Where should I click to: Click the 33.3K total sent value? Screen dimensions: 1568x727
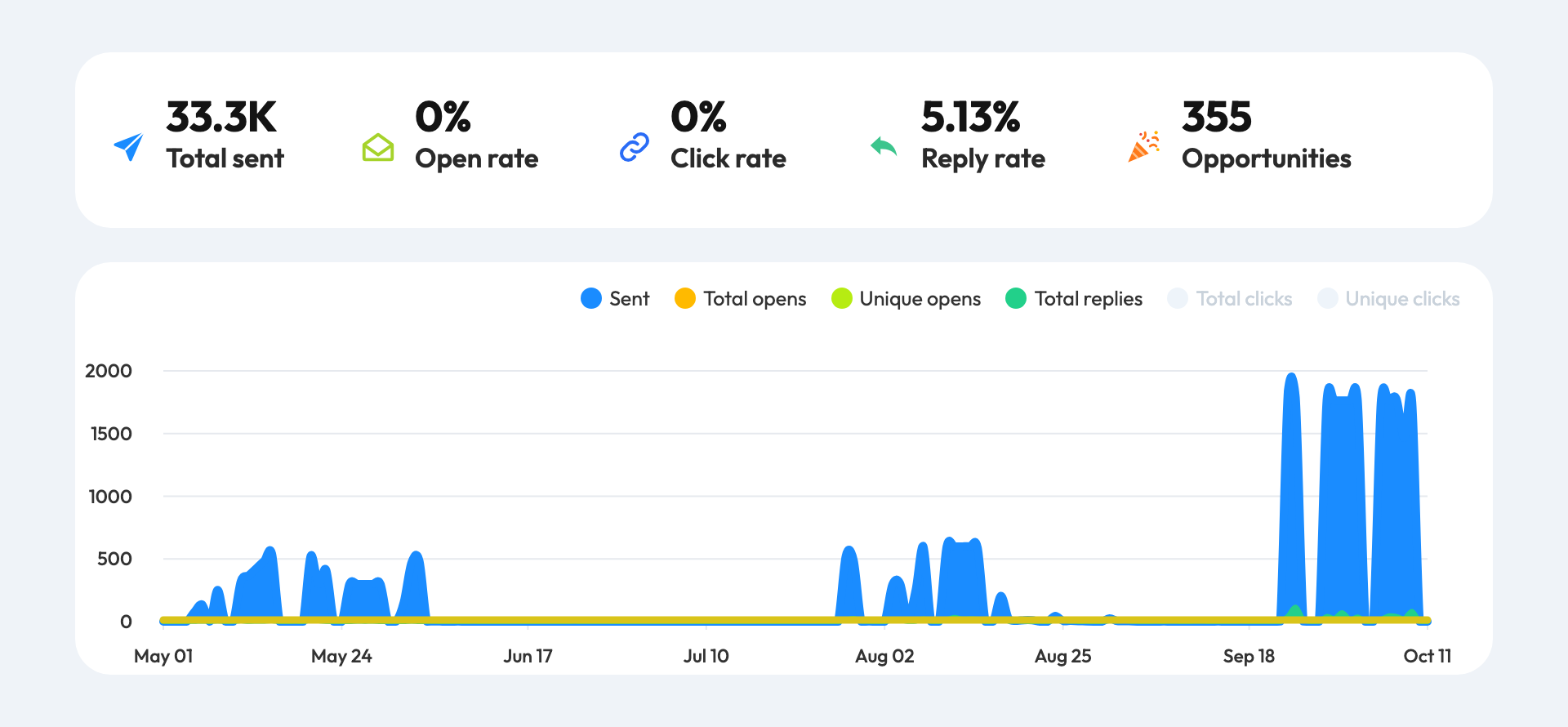(x=221, y=118)
